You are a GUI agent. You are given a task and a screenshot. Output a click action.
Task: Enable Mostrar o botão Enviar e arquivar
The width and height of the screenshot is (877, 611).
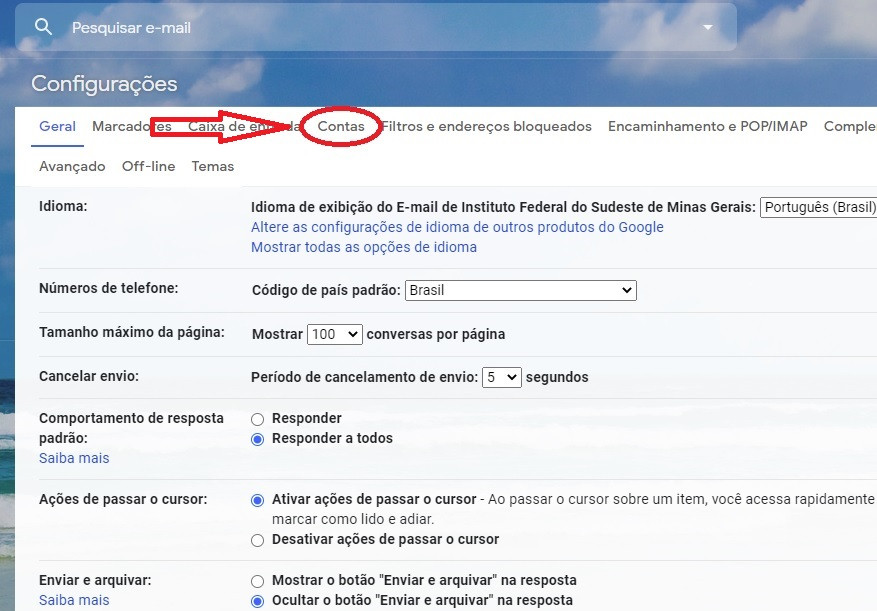258,581
